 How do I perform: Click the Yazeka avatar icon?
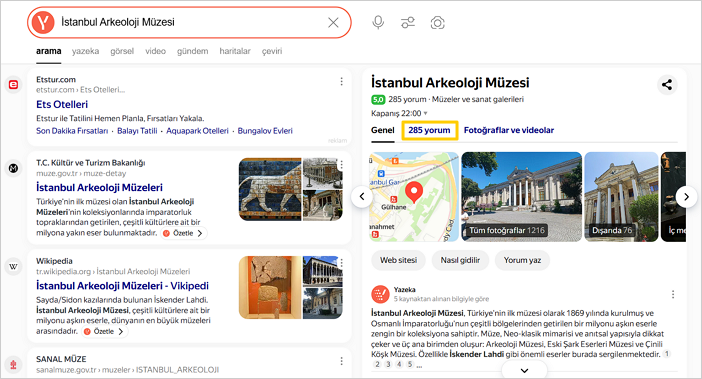[x=380, y=294]
